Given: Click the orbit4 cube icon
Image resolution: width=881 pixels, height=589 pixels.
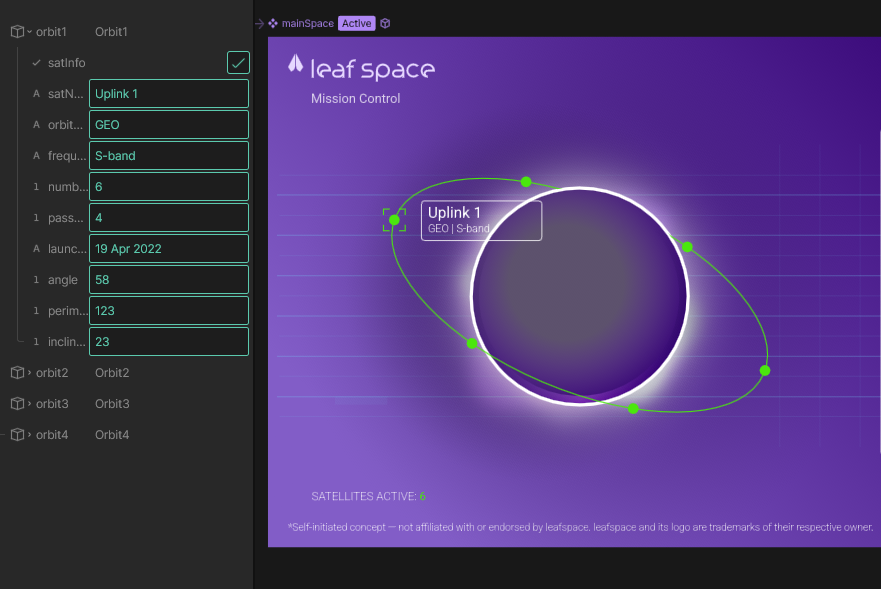Looking at the screenshot, I should [17, 434].
